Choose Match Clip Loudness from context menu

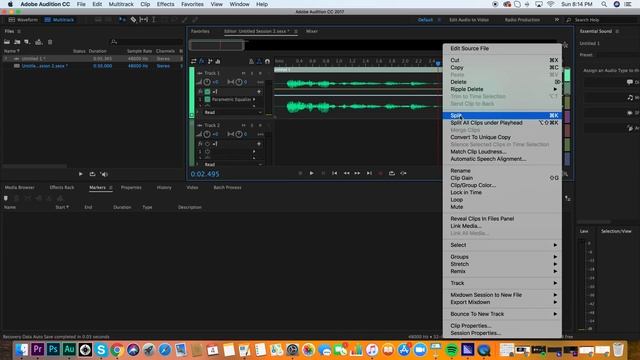(502, 151)
